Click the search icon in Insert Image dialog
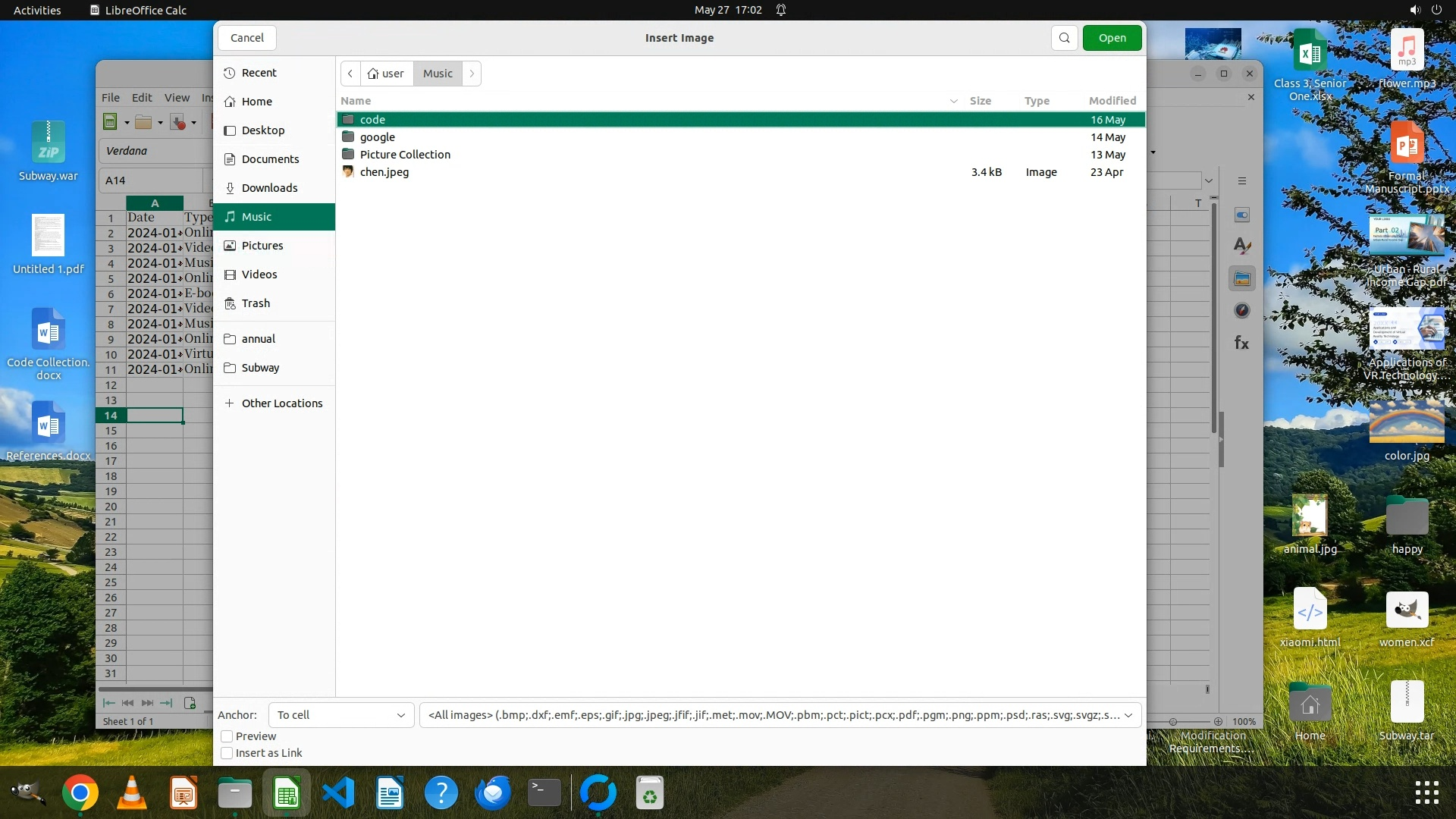The image size is (1456, 819). pyautogui.click(x=1064, y=38)
